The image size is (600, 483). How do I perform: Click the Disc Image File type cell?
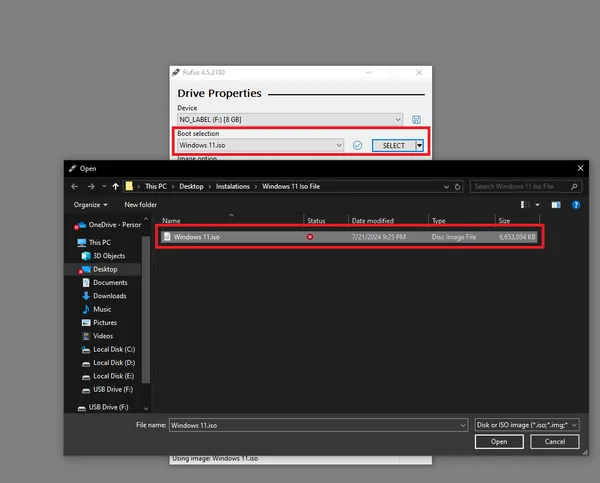pos(454,237)
